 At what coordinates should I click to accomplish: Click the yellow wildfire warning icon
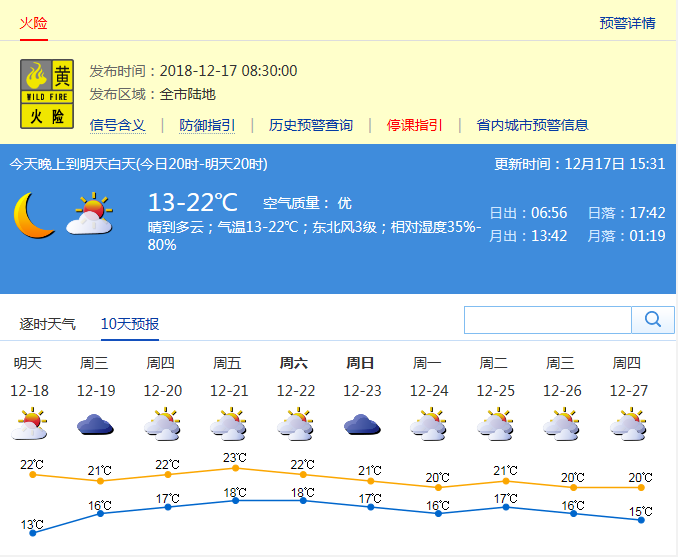[x=47, y=93]
